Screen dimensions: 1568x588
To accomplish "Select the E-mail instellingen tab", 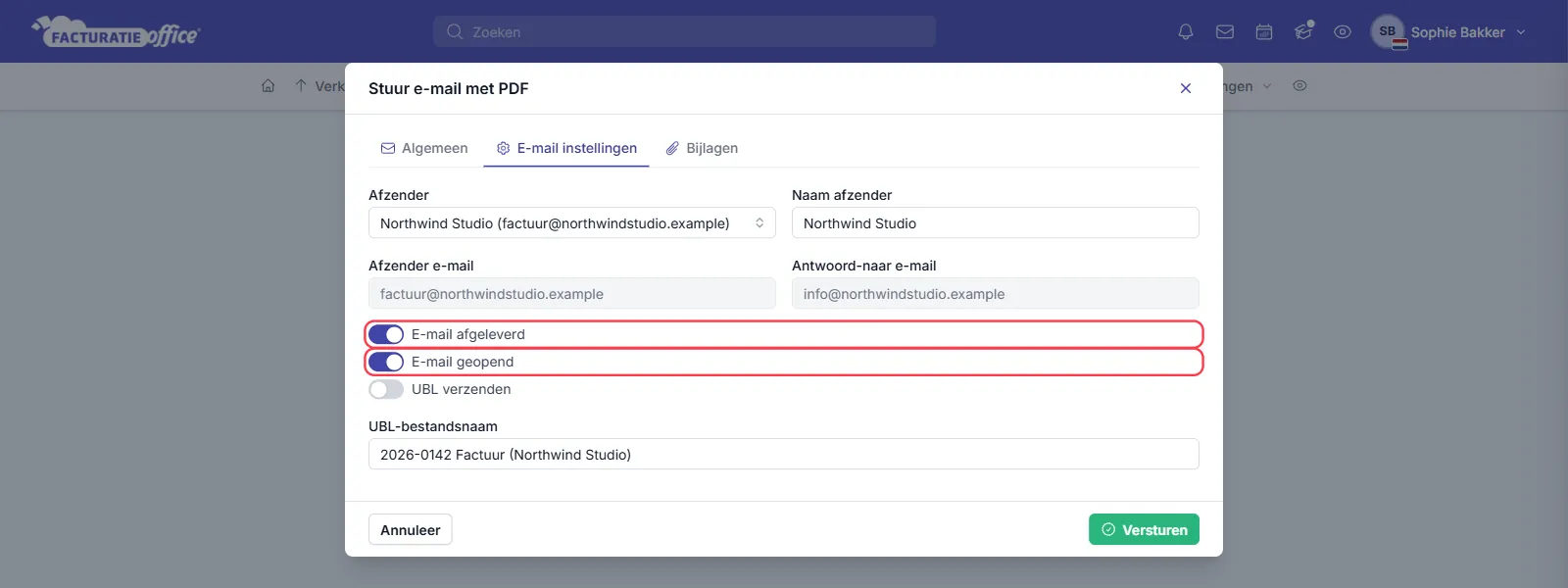I will tap(566, 148).
